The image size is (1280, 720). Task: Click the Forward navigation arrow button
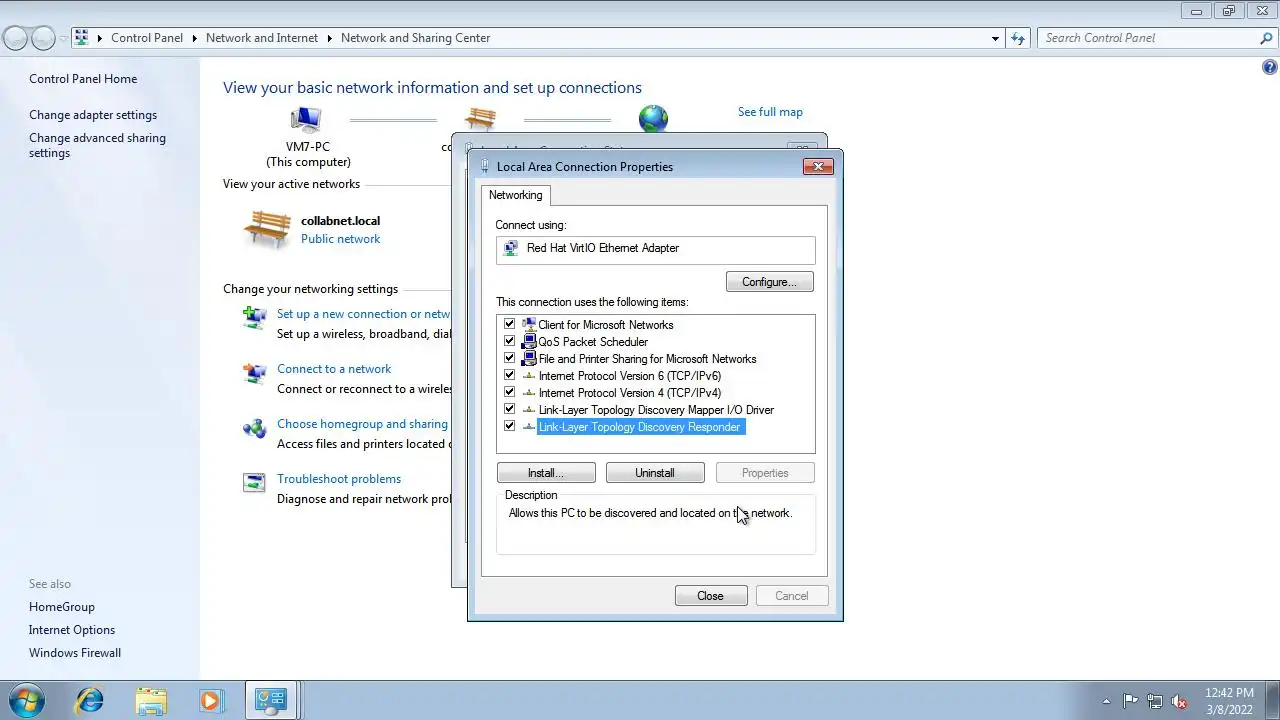tap(43, 38)
